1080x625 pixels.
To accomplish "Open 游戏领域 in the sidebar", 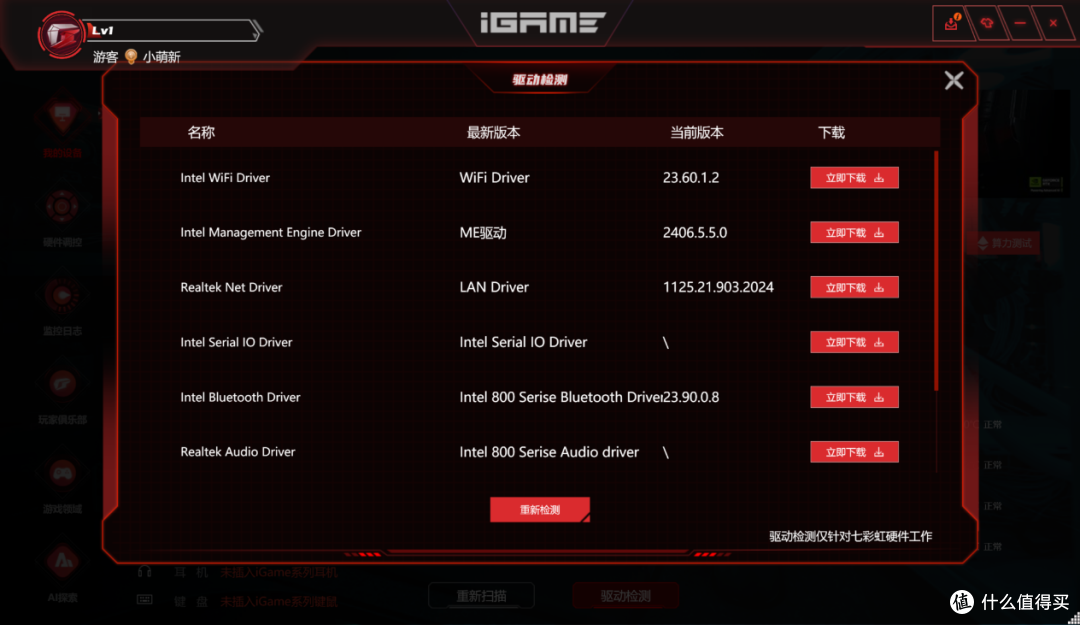I will 62,484.
